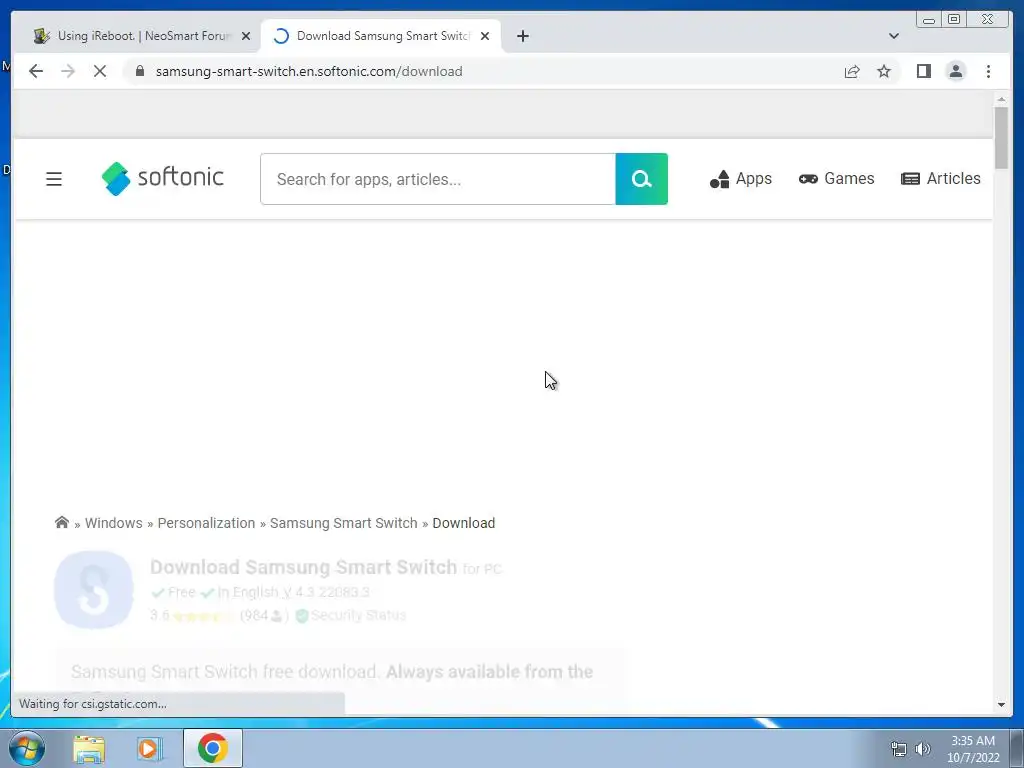This screenshot has width=1024, height=768.
Task: Open a new tab with plus button
Action: coord(522,36)
